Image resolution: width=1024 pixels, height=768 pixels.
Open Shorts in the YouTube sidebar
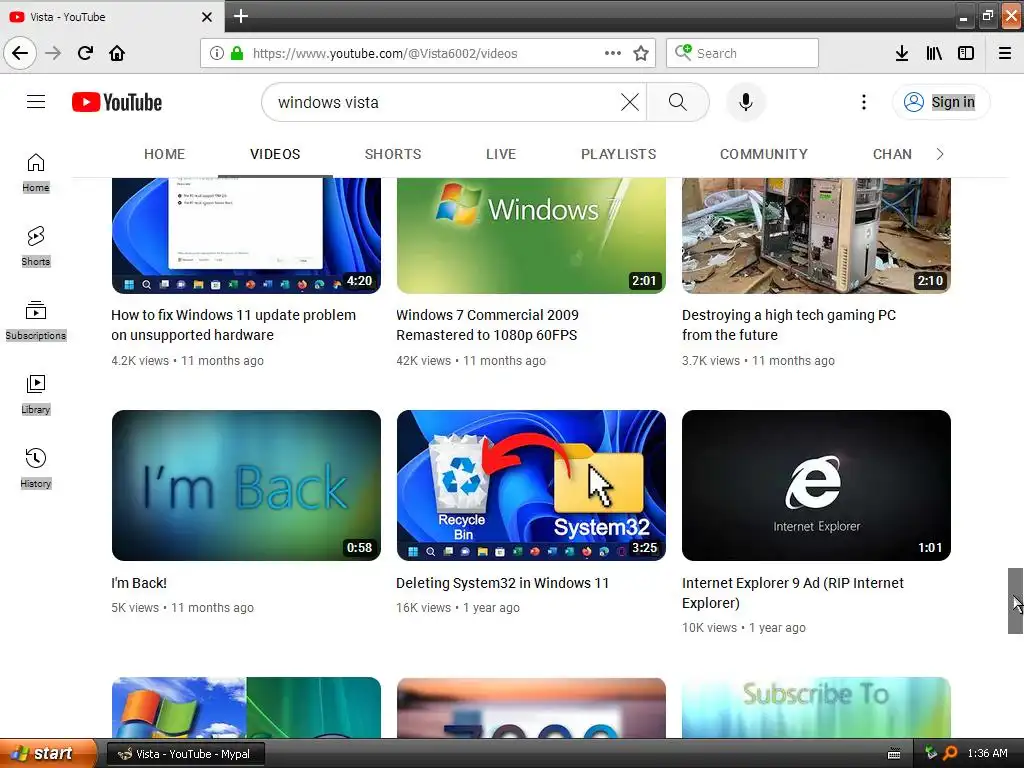tap(36, 247)
